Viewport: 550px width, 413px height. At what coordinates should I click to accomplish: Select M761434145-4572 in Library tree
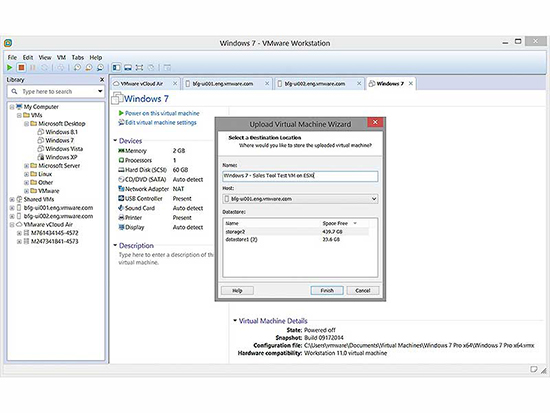[x=54, y=233]
